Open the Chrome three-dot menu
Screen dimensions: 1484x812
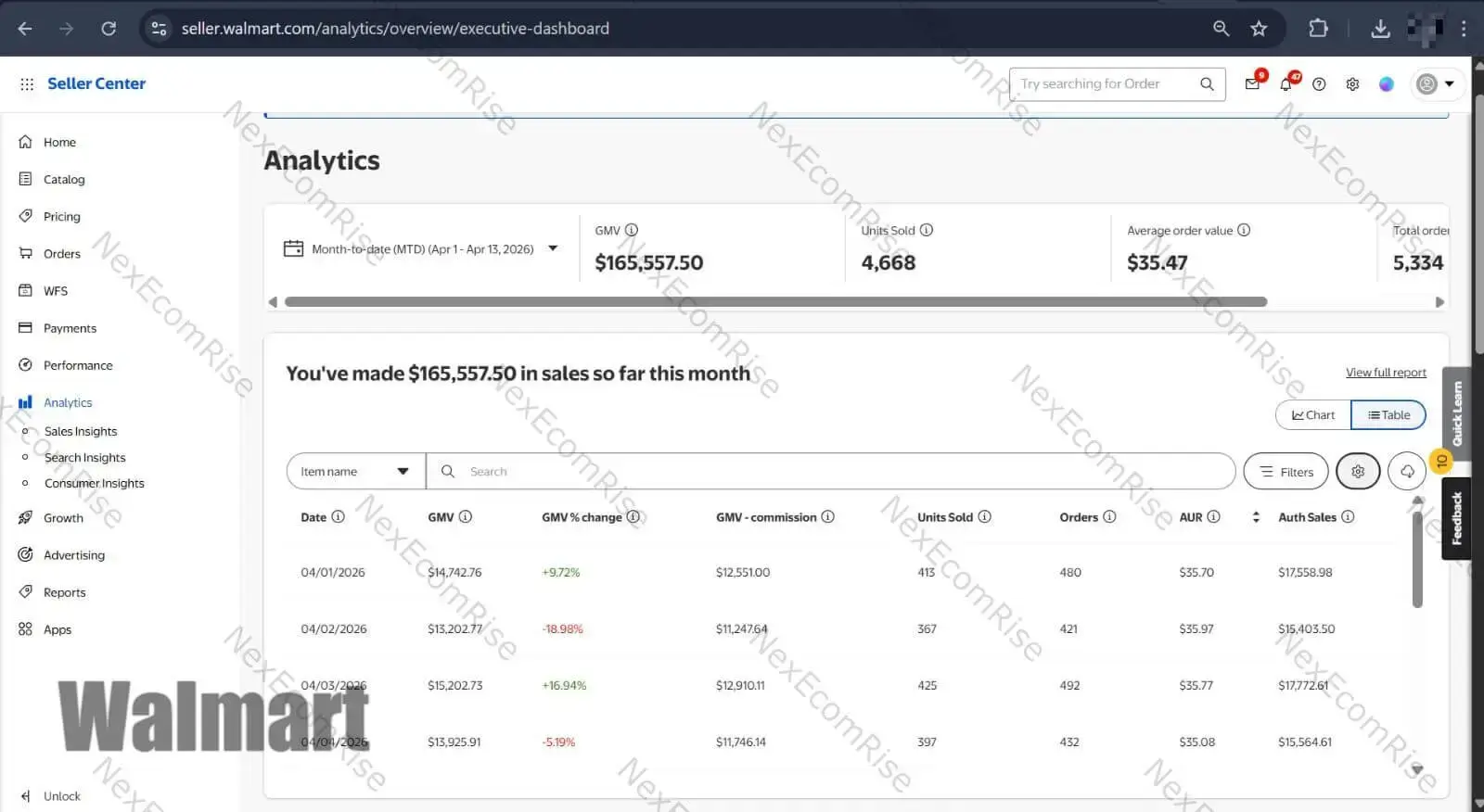[1464, 29]
